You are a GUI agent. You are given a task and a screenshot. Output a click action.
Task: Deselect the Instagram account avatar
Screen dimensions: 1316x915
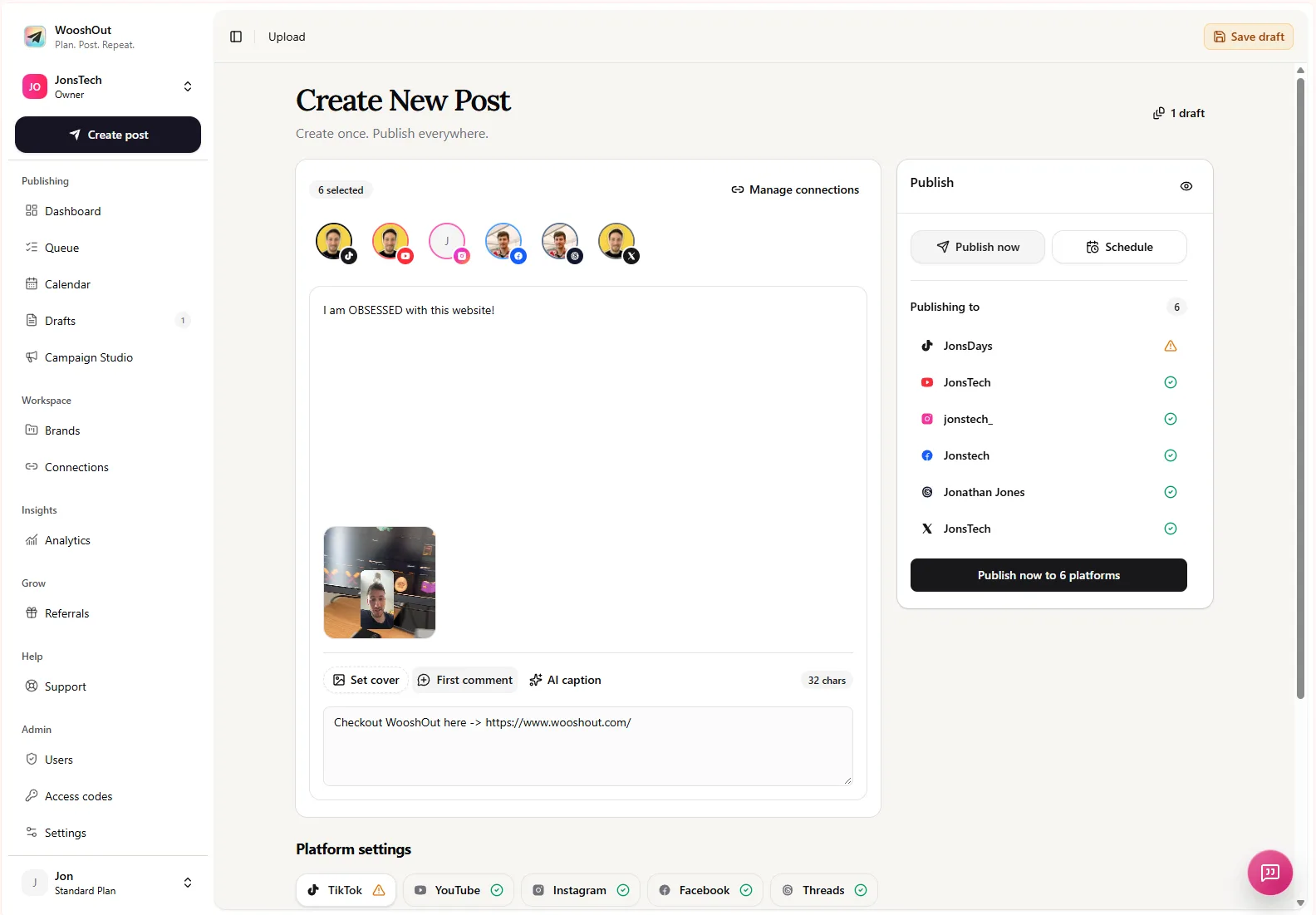click(448, 242)
